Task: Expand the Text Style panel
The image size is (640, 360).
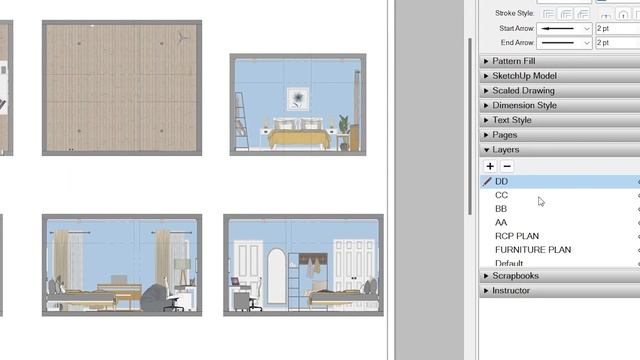Action: [x=560, y=120]
